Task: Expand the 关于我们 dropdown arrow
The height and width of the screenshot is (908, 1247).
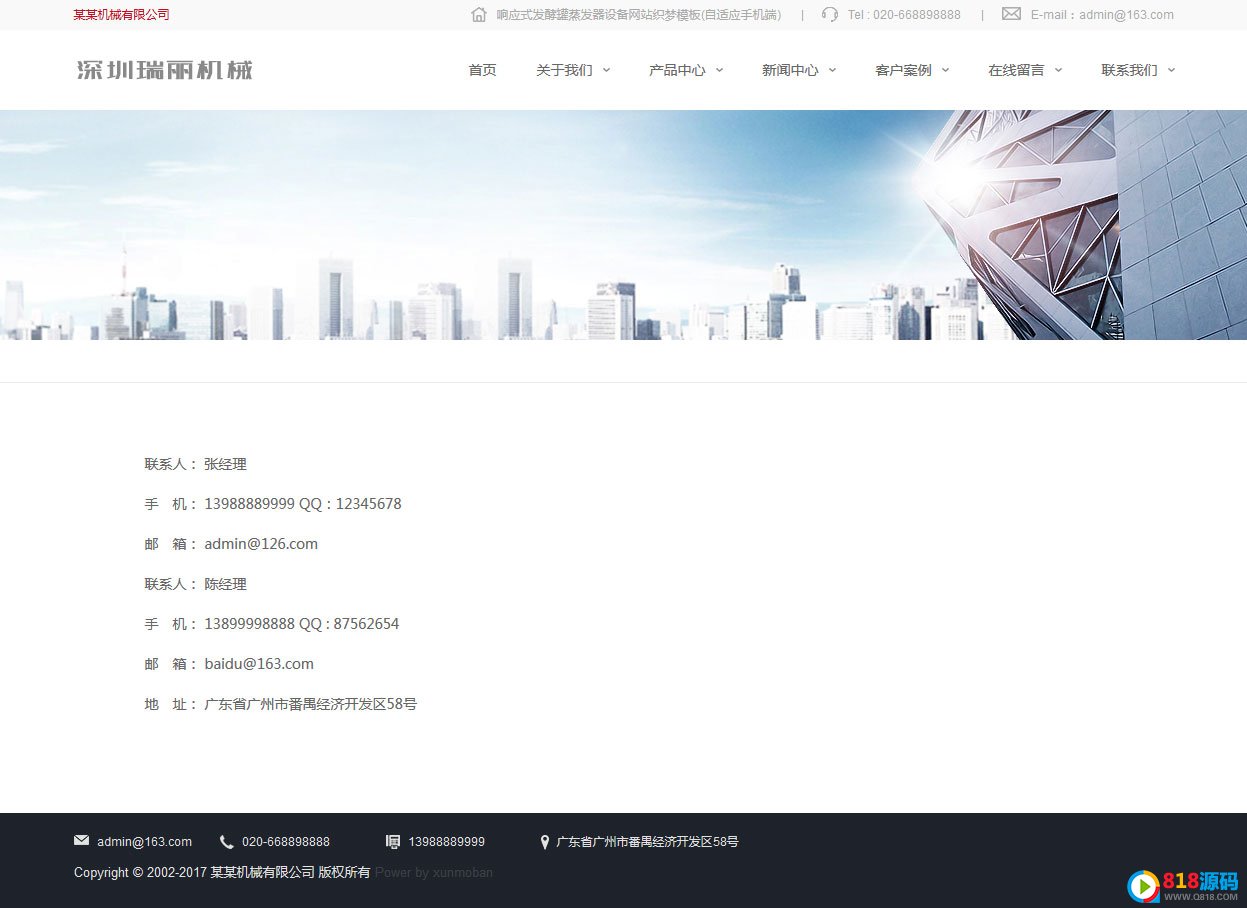Action: (x=606, y=70)
